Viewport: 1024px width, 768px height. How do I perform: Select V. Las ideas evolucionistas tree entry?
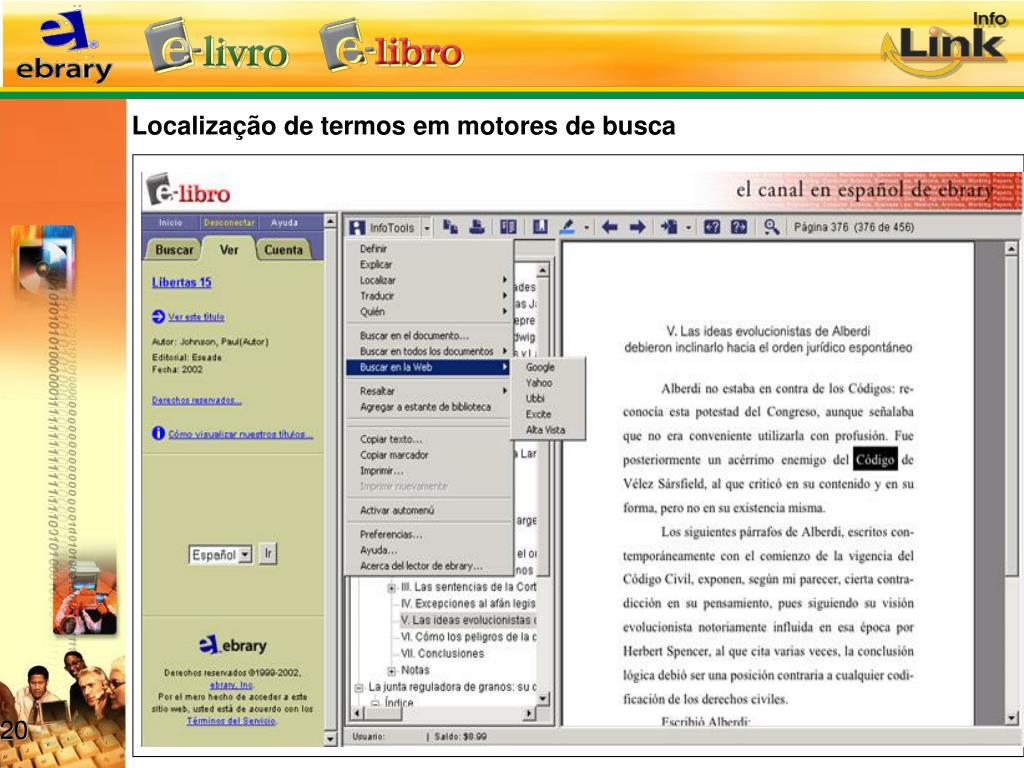click(468, 620)
